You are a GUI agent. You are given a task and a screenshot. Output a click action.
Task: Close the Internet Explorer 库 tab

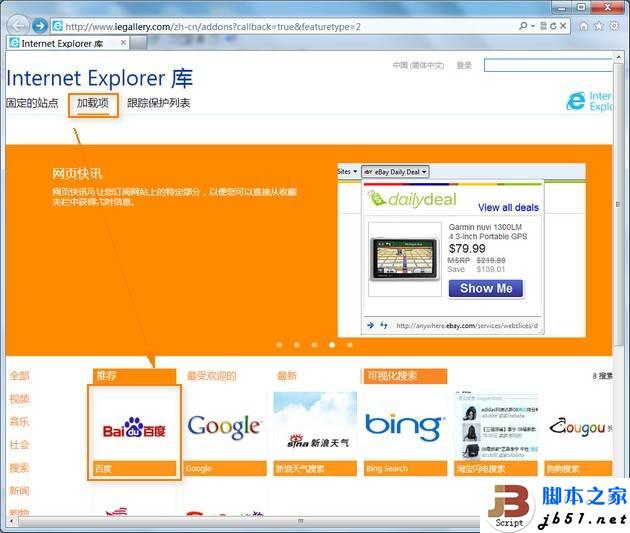123,43
